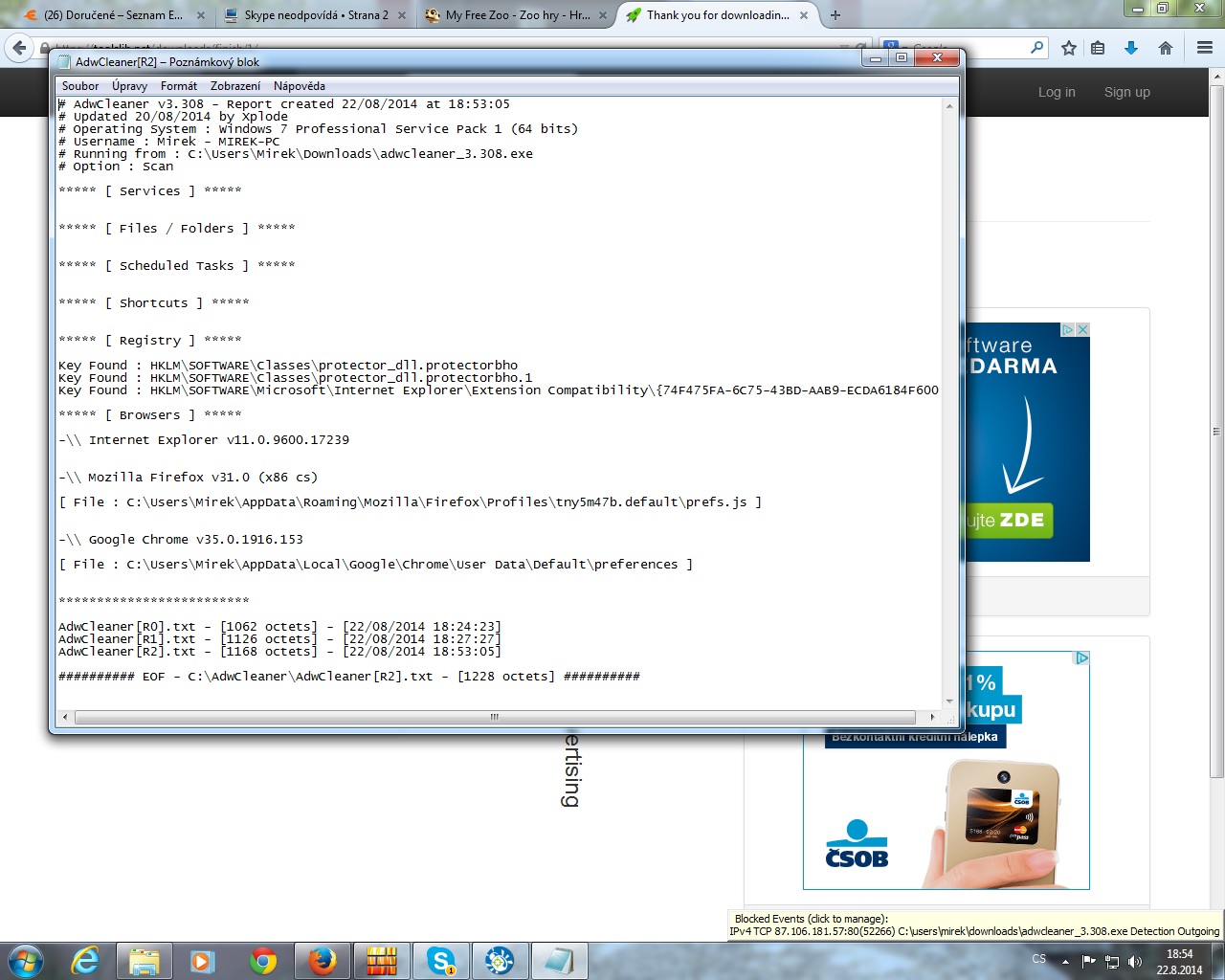Screen dimensions: 1225x980
Task: Open the AdwCleaner taskbar icon
Action: click(500, 961)
